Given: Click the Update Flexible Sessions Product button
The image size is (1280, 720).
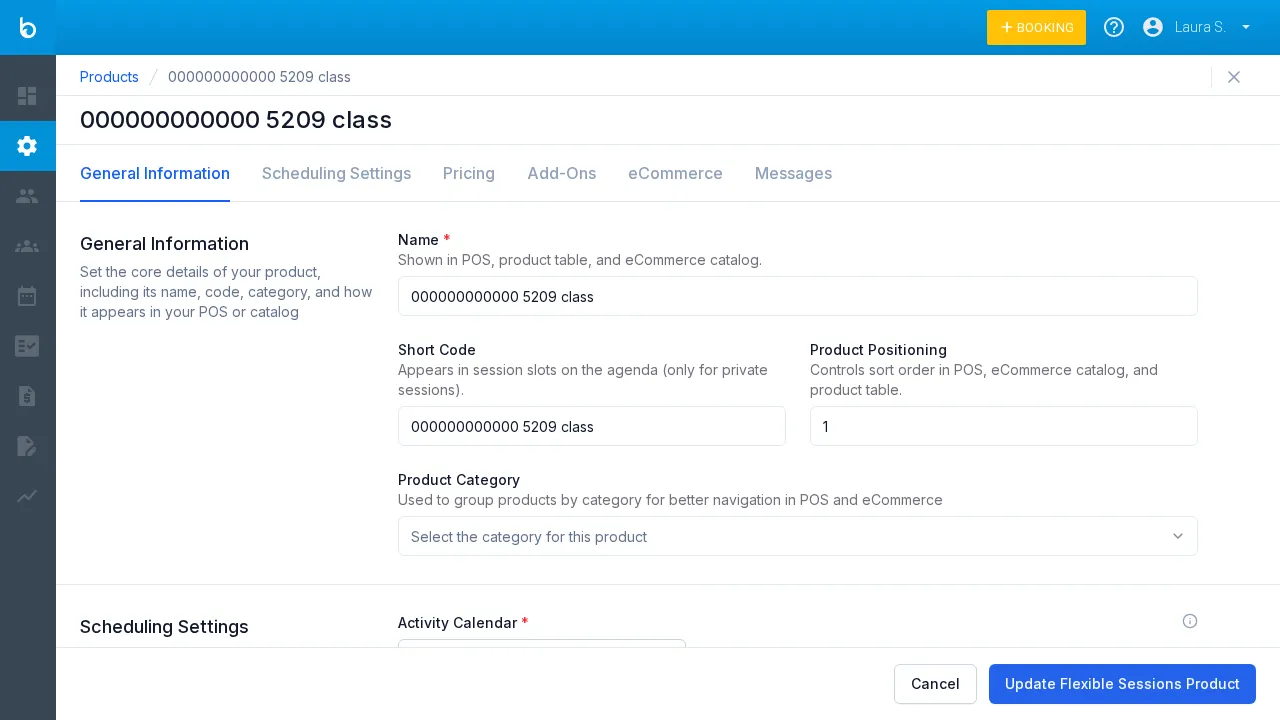Looking at the screenshot, I should coord(1122,684).
